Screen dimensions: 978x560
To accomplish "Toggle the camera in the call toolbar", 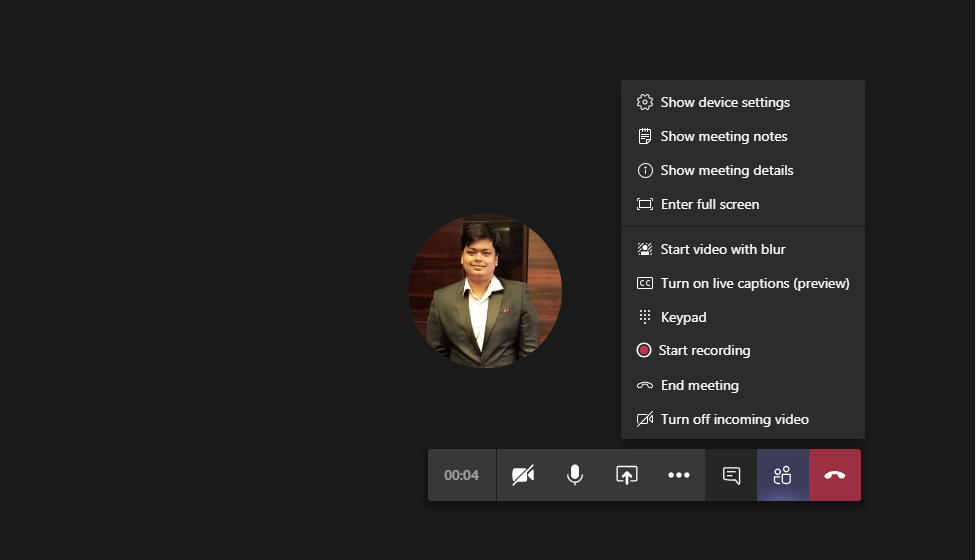I will [x=523, y=475].
